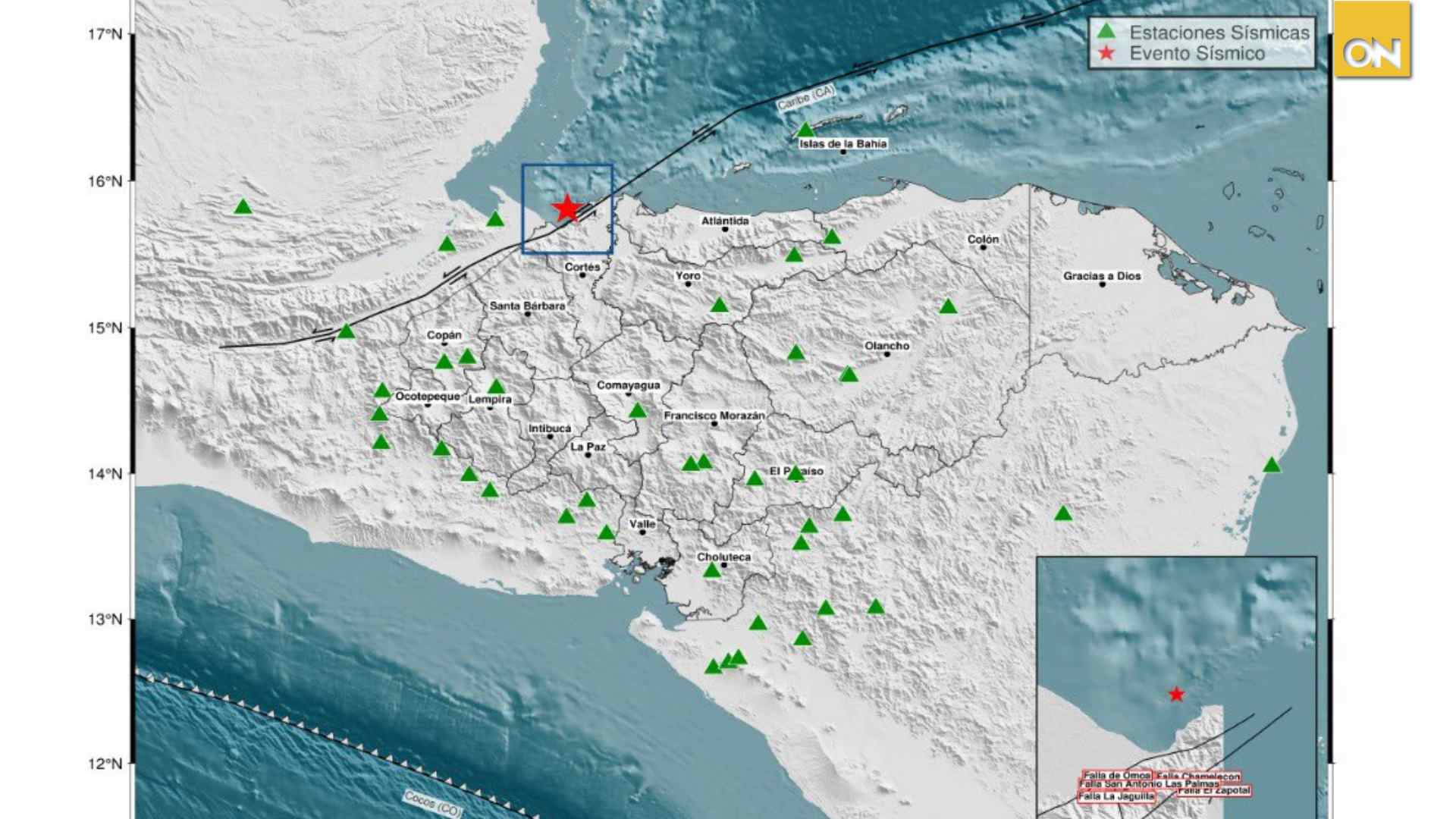Click the 'Islas de la Bahía' label
Screen dimensions: 1456x819
click(843, 143)
